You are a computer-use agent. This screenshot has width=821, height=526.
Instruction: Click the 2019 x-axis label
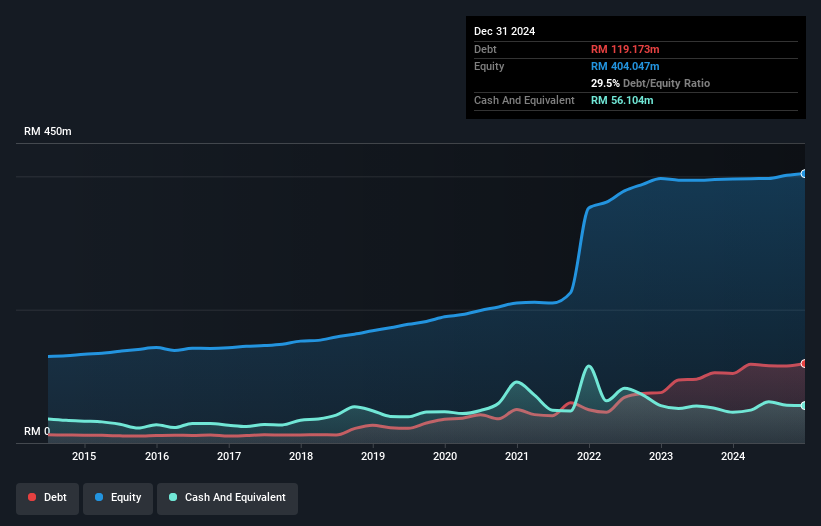(x=373, y=456)
